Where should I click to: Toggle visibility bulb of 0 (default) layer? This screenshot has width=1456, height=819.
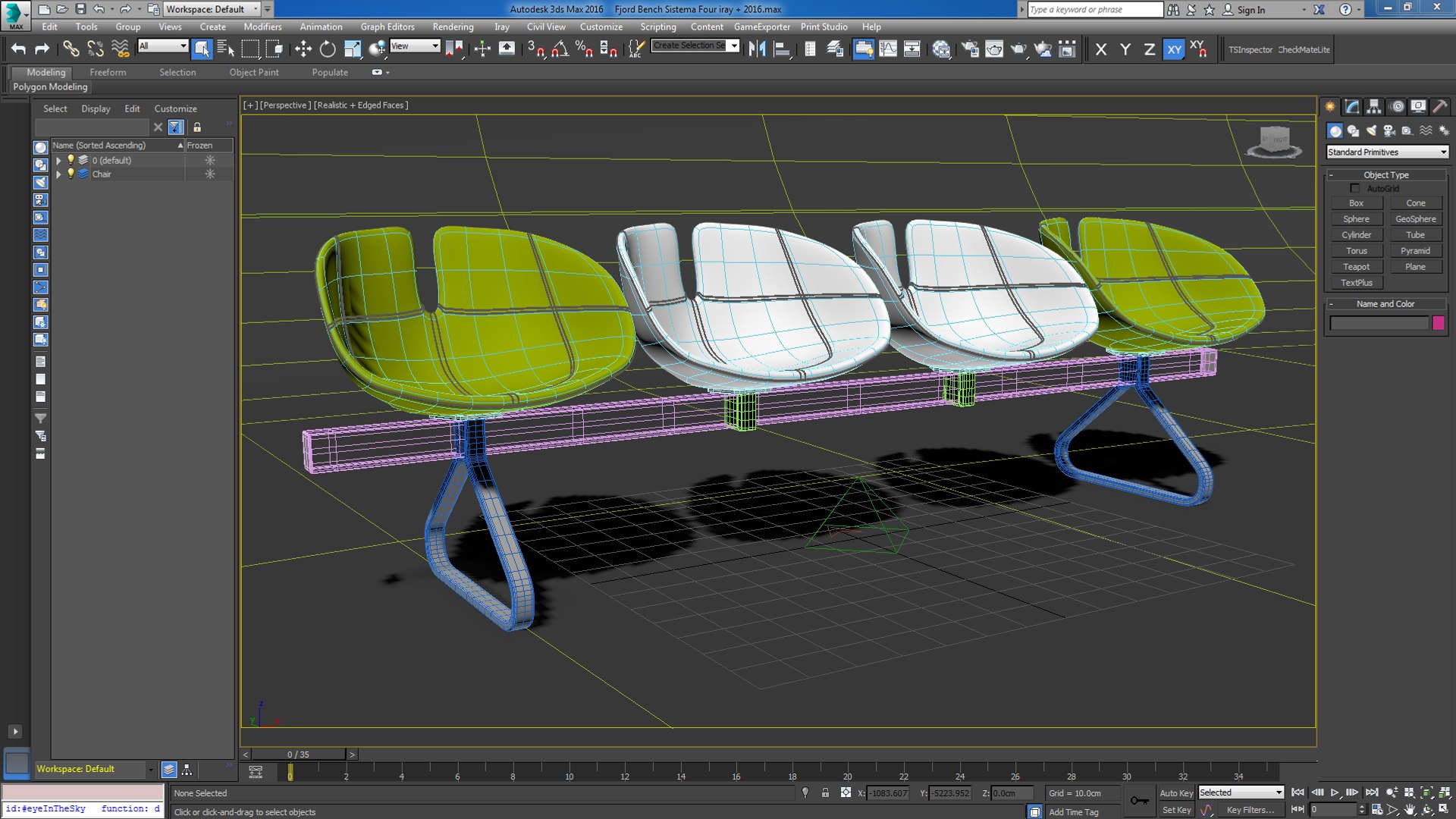[x=71, y=160]
